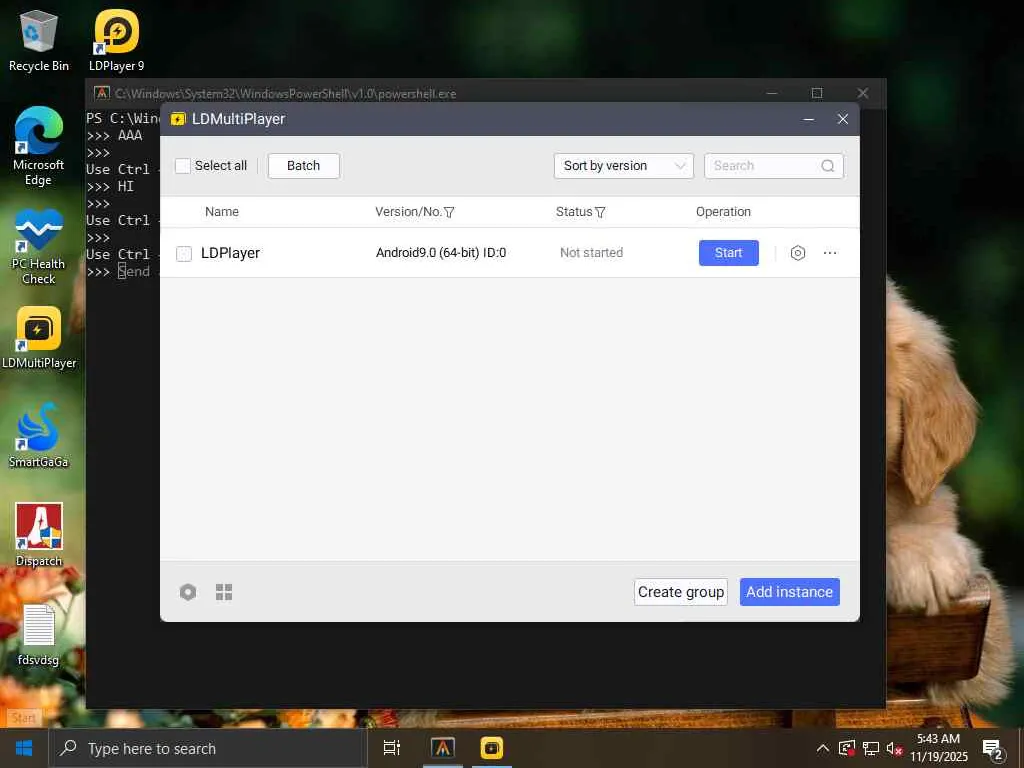Switch to PowerShell app in taskbar

443,748
